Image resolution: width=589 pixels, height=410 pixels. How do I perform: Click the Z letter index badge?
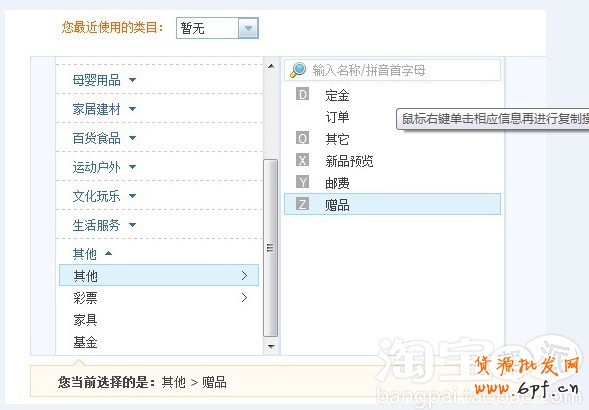coord(302,204)
